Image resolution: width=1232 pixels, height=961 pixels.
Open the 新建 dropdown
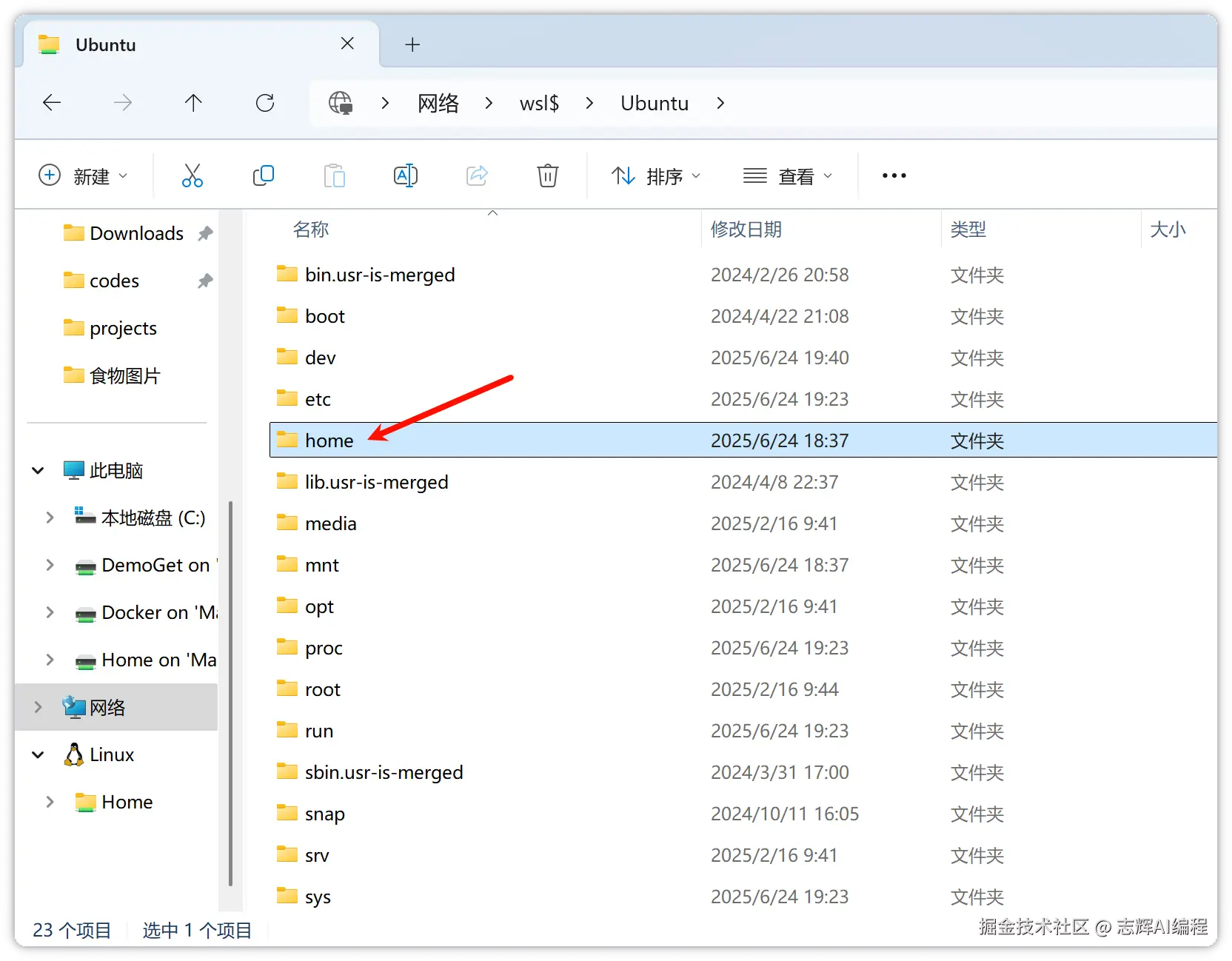tap(83, 176)
